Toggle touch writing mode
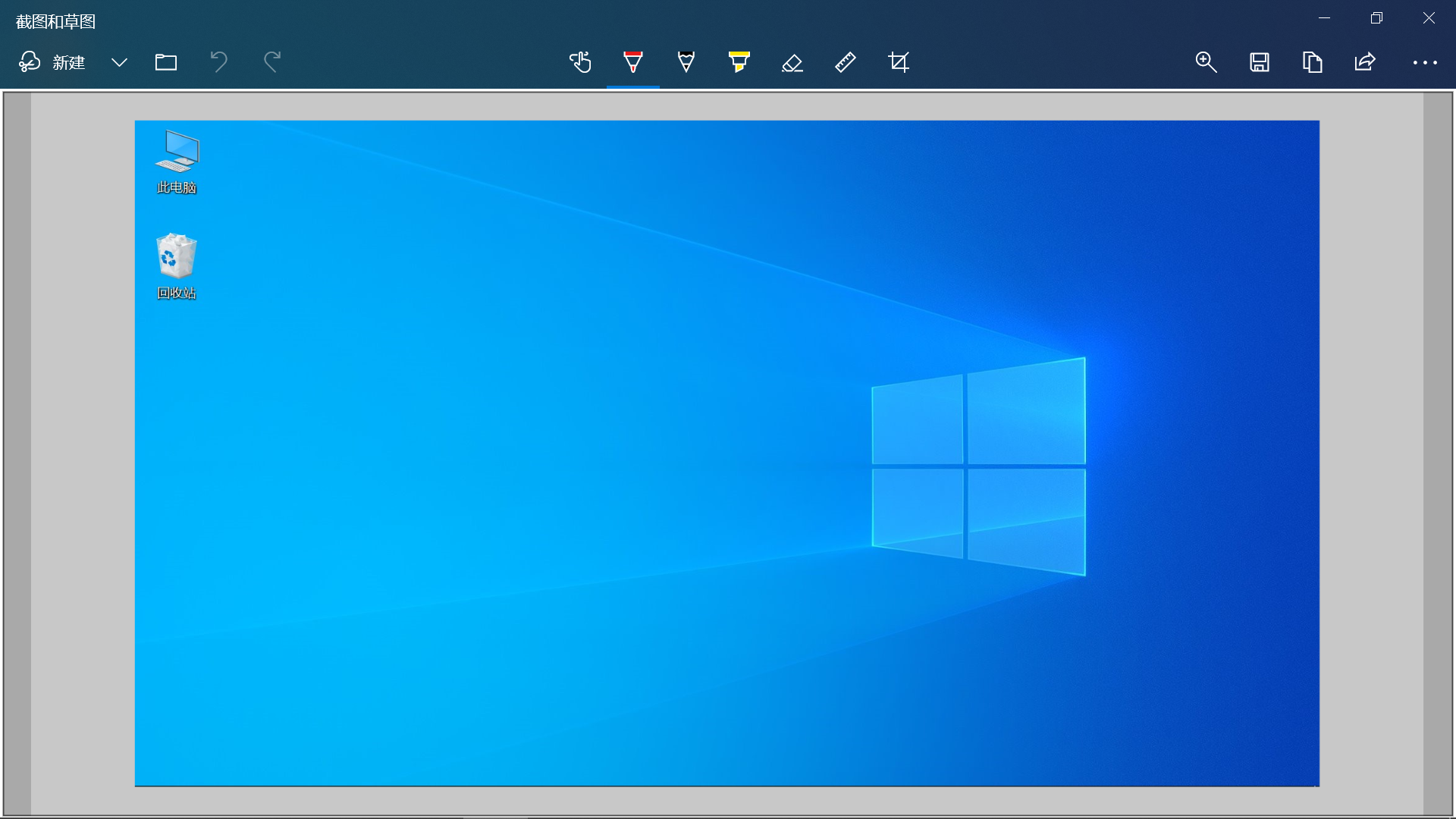1456x819 pixels. click(x=581, y=62)
